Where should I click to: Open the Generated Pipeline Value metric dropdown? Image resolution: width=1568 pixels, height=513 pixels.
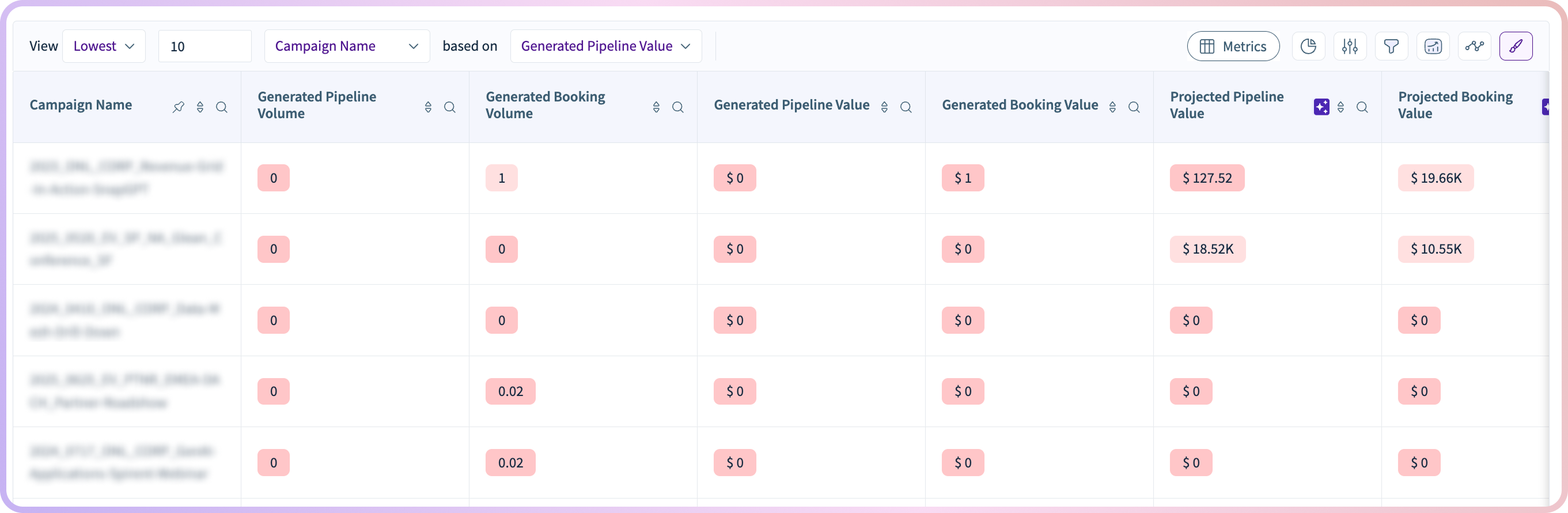coord(605,46)
